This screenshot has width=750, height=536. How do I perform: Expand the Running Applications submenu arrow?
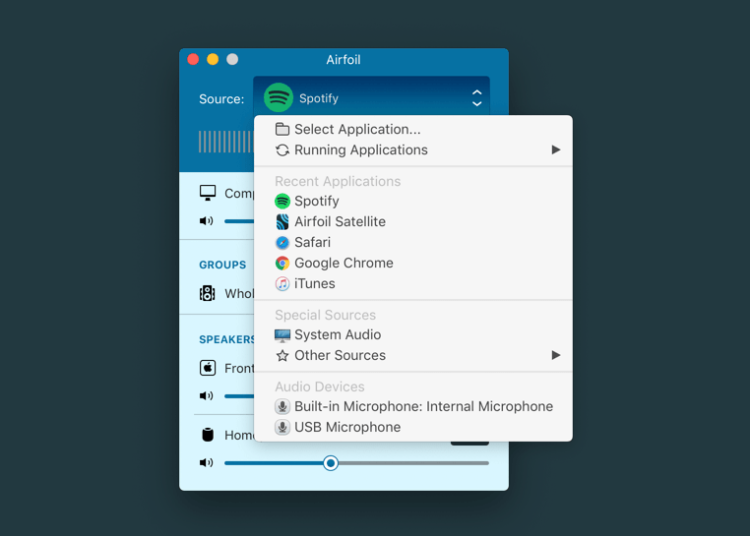click(556, 150)
